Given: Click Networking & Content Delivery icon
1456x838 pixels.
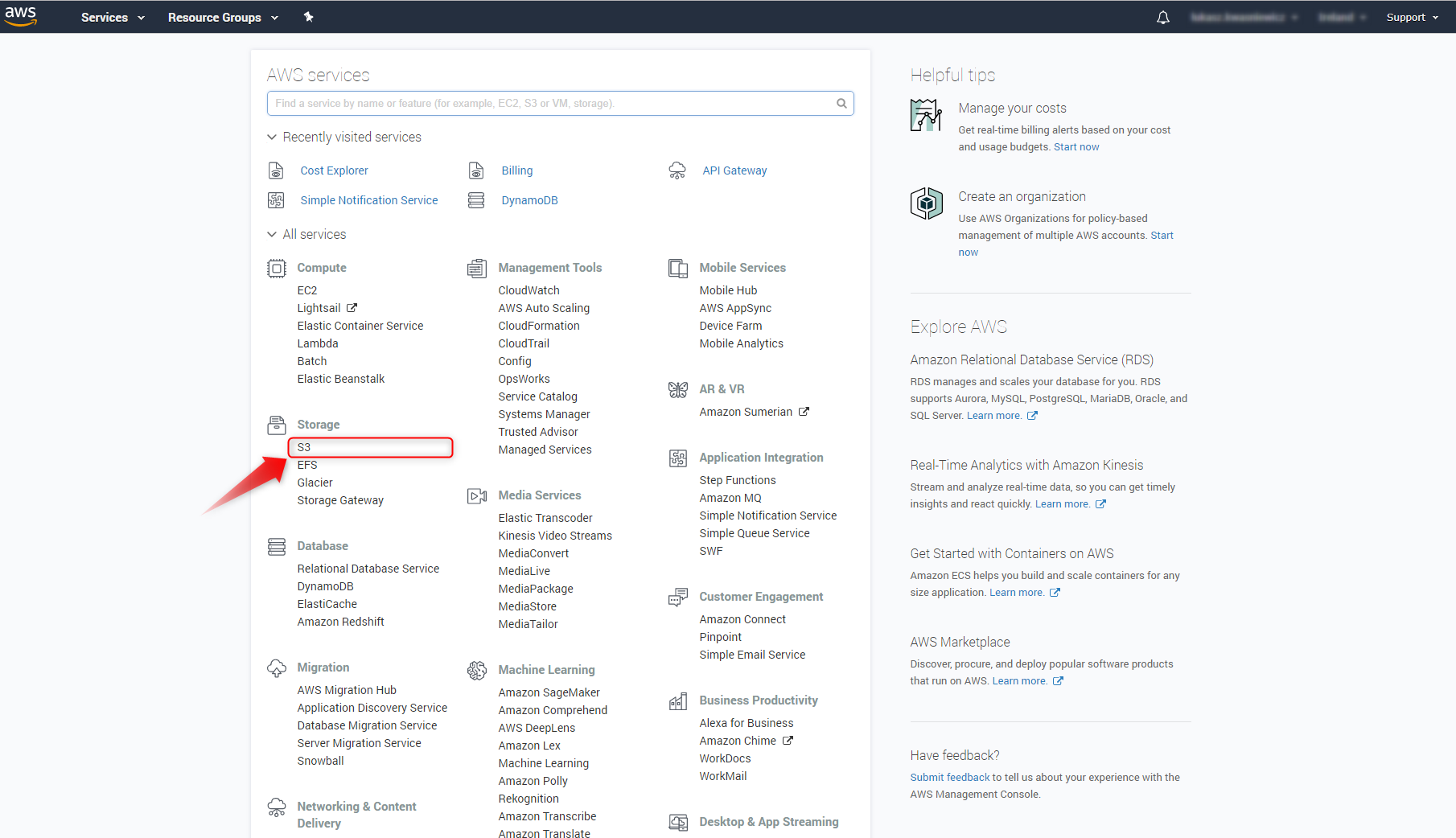Looking at the screenshot, I should tap(277, 807).
